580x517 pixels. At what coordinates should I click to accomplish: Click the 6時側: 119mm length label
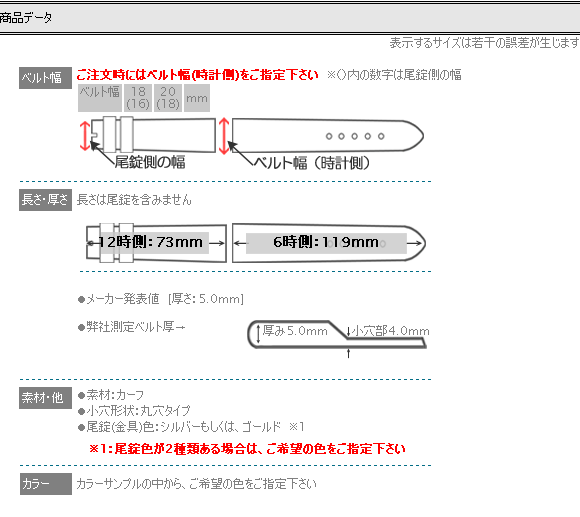[x=326, y=243]
